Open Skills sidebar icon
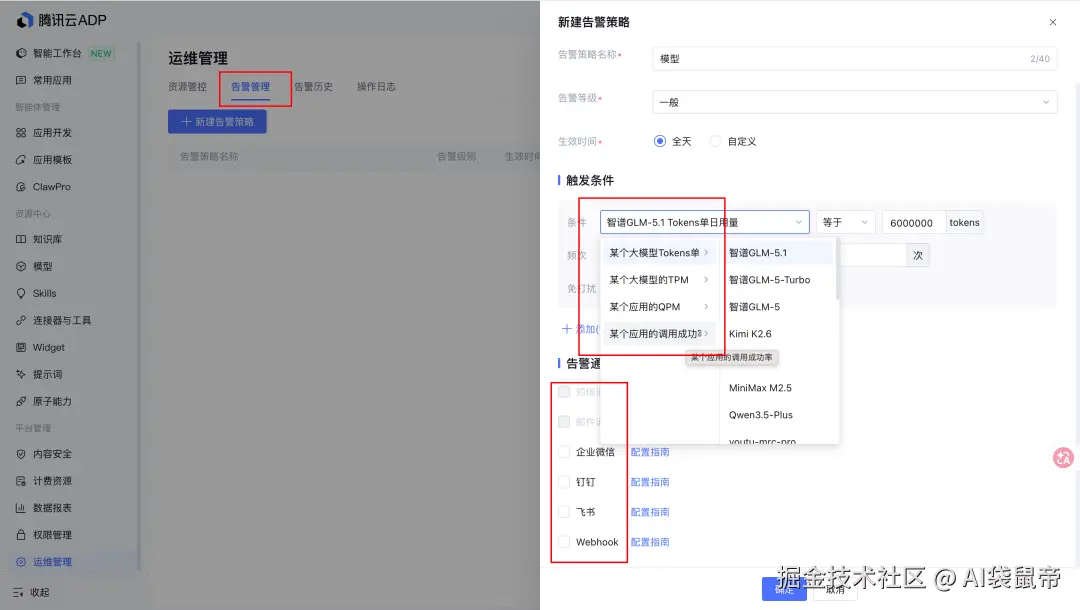This screenshot has height=610, width=1080. click(x=21, y=293)
